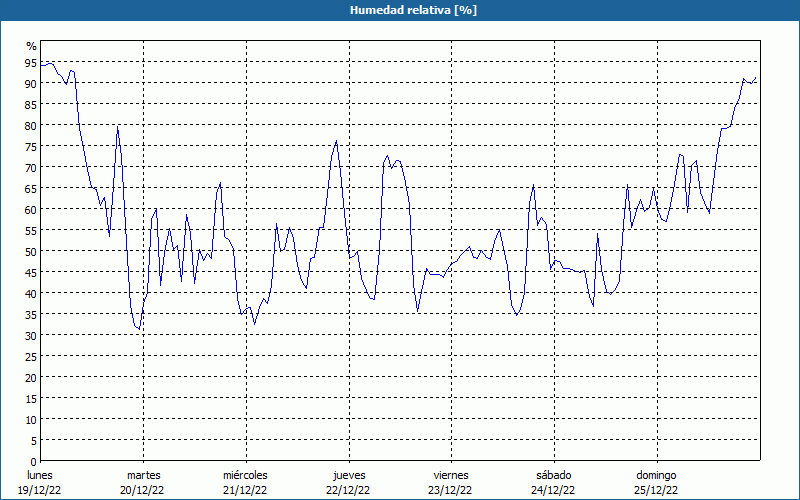Screen dimensions: 800x500
Task: Select the 10 value on the Y axis
Action: 31,420
